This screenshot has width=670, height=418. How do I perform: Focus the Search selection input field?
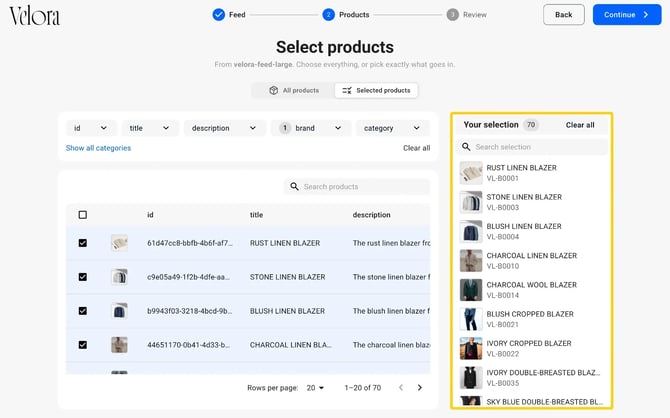(532, 147)
